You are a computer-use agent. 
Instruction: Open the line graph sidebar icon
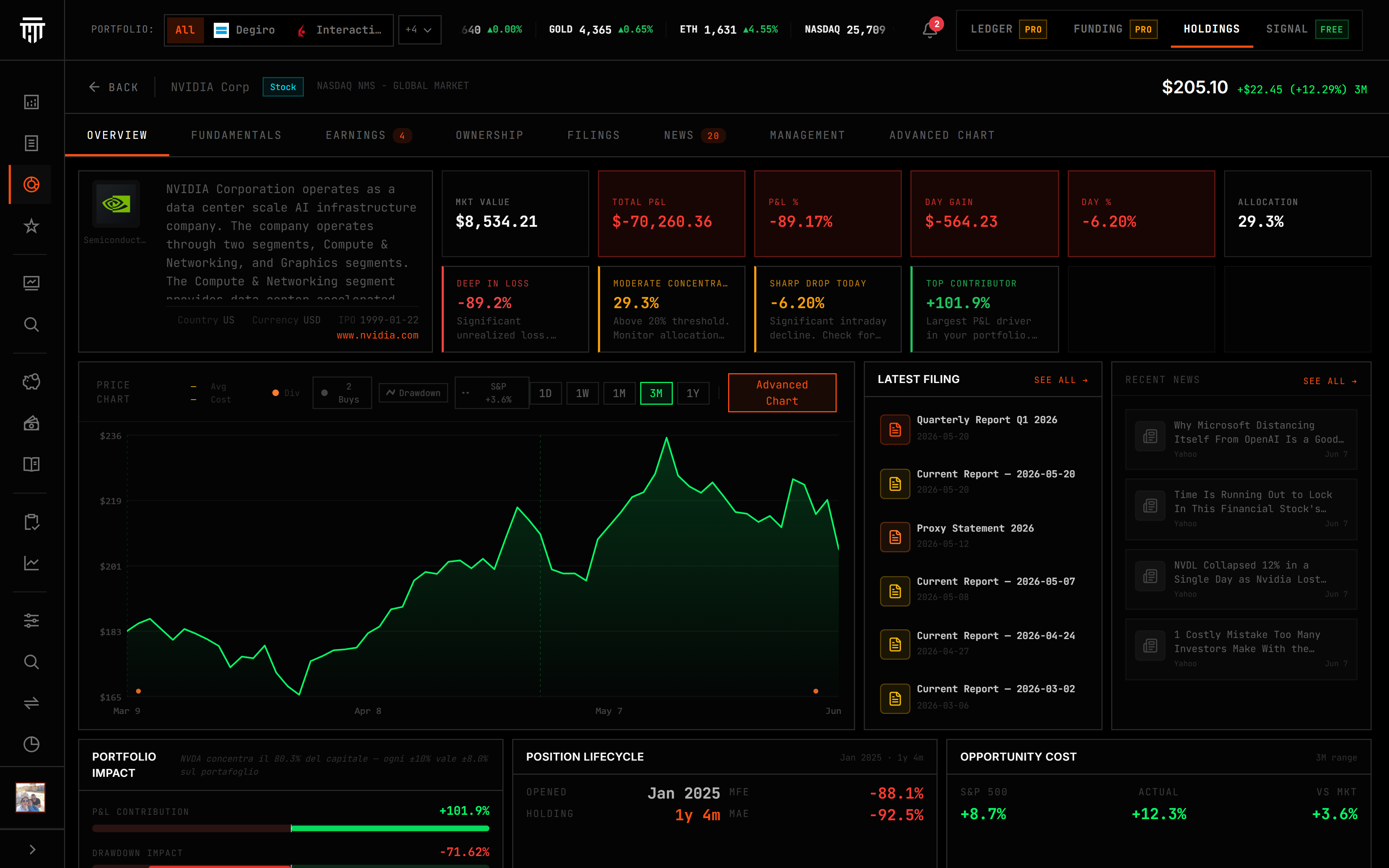click(x=31, y=563)
